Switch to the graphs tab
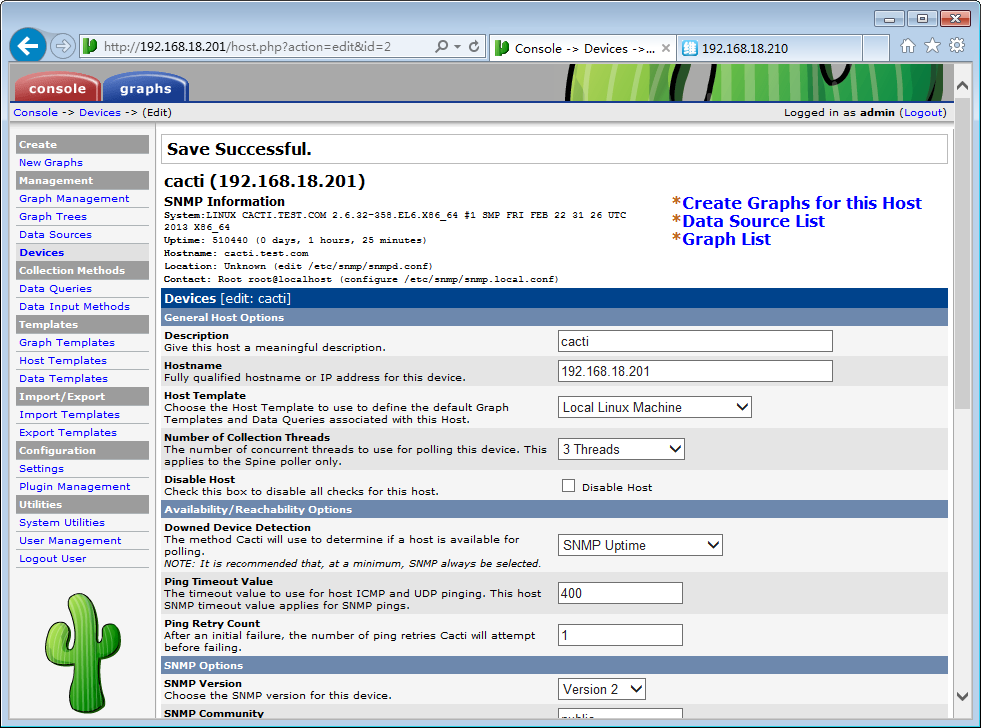Image resolution: width=981 pixels, height=728 pixels. (x=145, y=88)
